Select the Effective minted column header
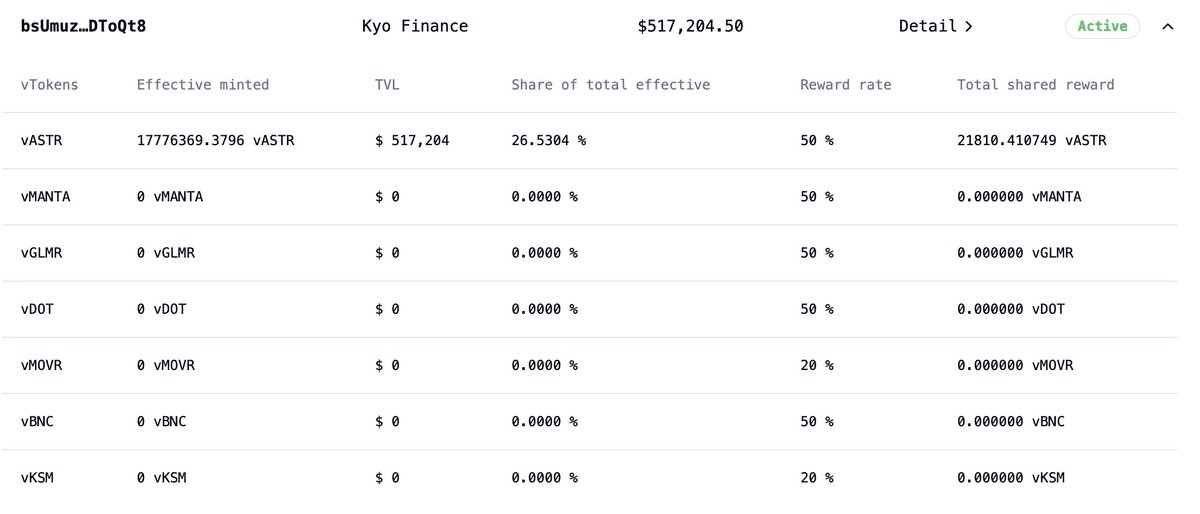The image size is (1200, 514). click(202, 85)
